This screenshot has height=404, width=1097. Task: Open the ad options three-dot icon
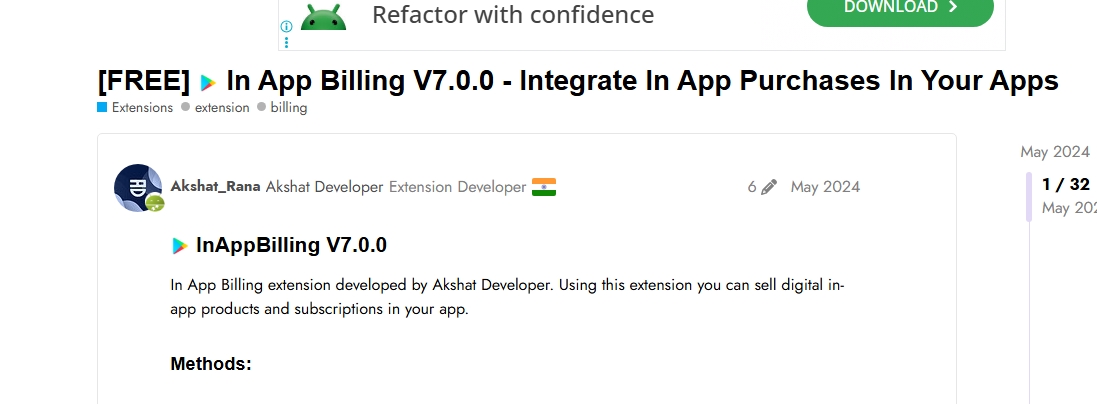[x=286, y=42]
